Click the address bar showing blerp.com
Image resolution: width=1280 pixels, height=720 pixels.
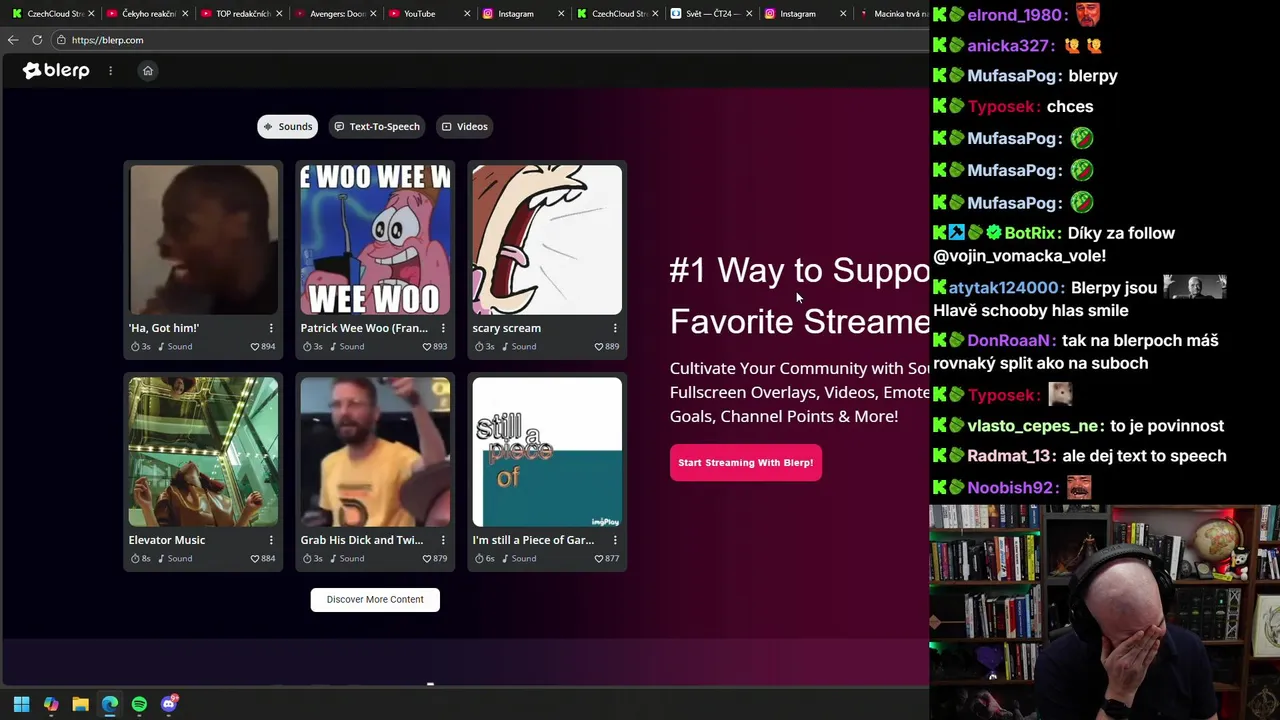(x=490, y=40)
